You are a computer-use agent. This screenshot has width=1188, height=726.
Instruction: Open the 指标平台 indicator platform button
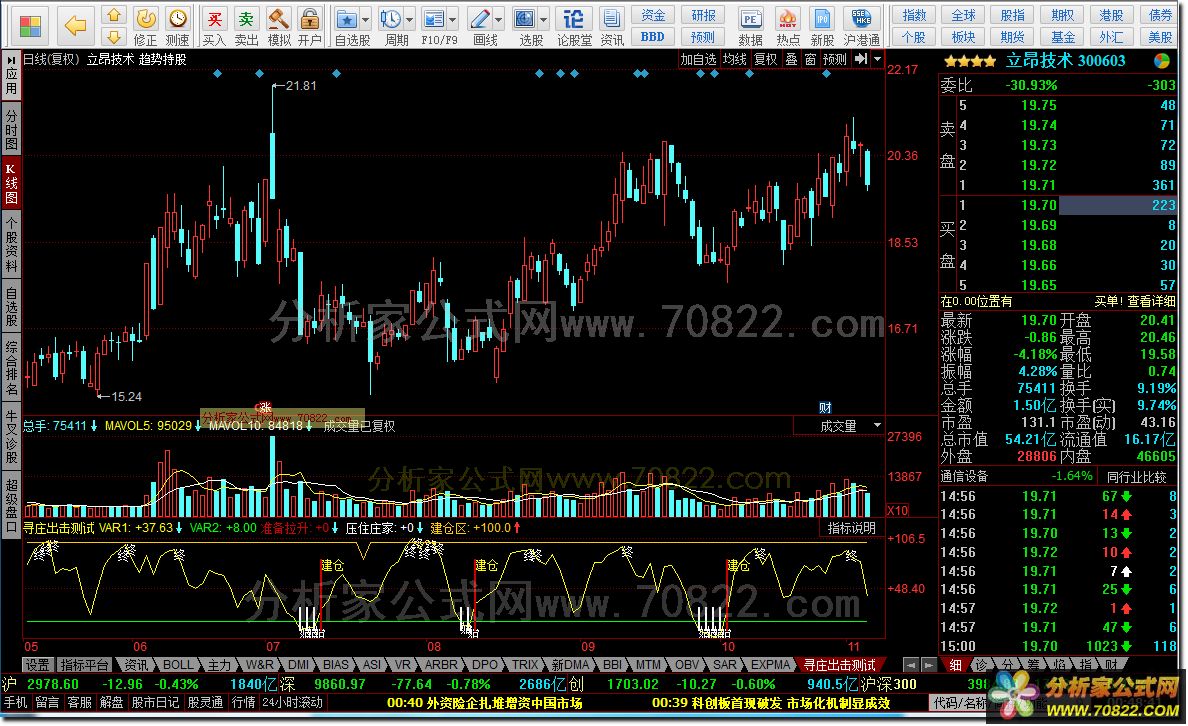tap(84, 665)
